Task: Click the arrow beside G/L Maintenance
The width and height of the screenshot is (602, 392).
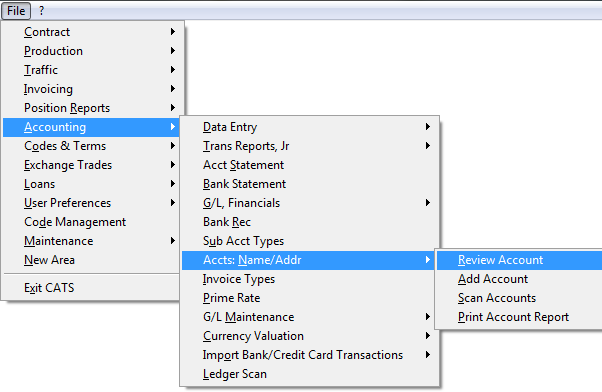Action: pyautogui.click(x=428, y=317)
